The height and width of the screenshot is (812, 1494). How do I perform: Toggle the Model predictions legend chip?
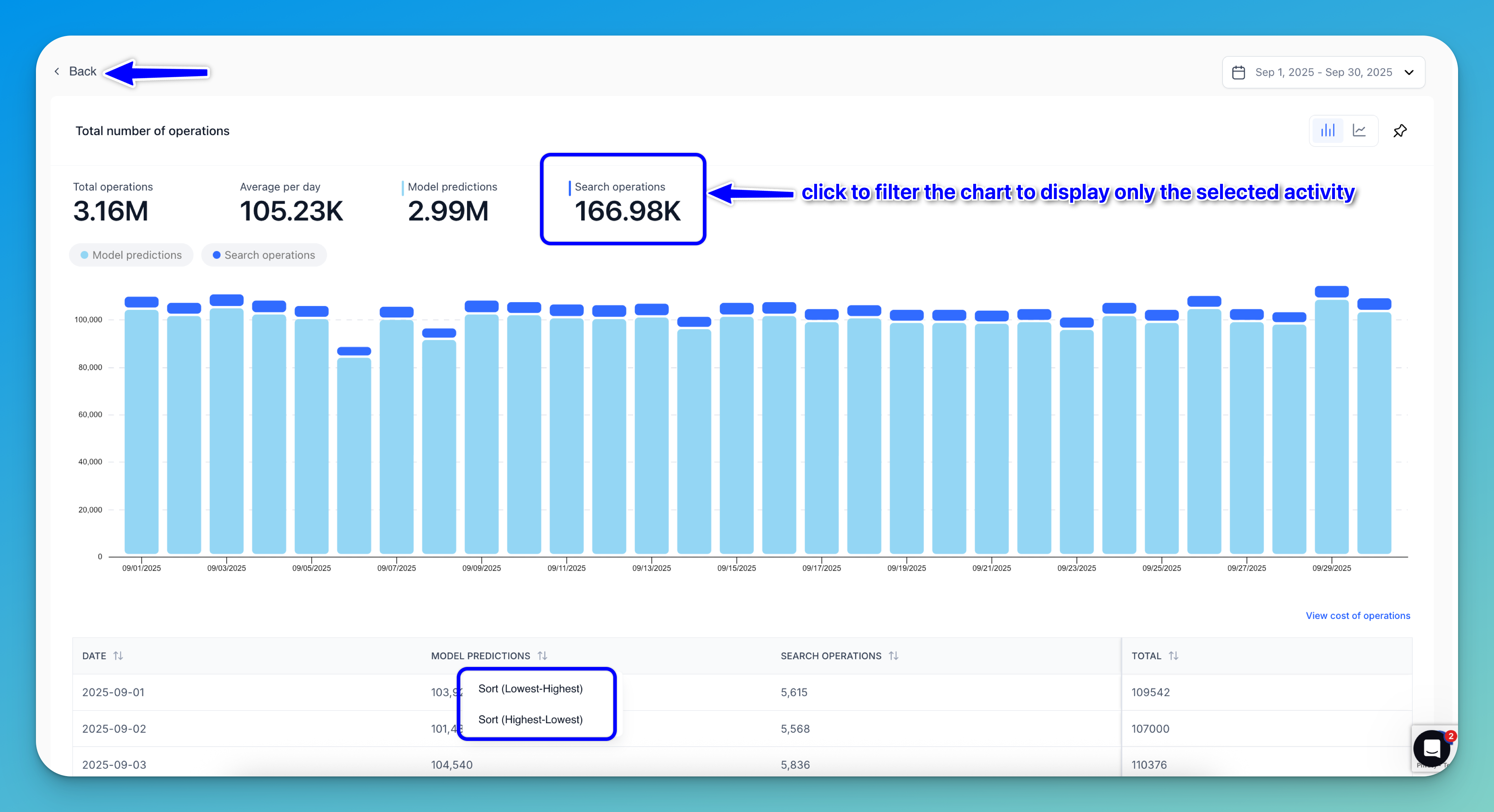tap(131, 255)
